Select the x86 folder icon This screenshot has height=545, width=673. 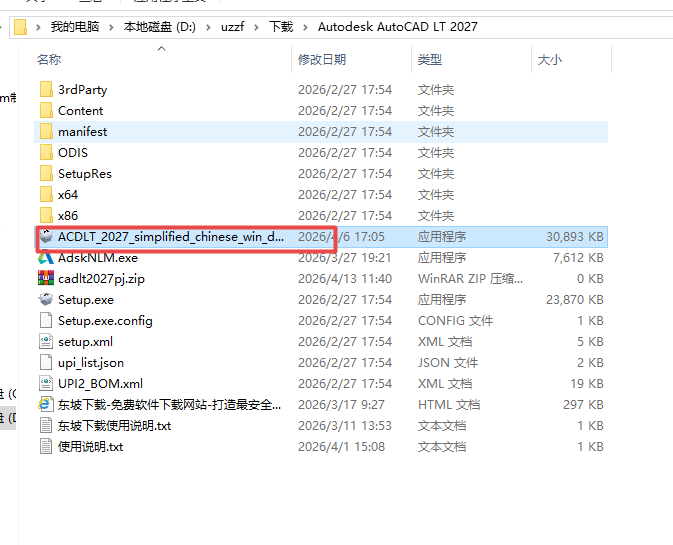(46, 216)
